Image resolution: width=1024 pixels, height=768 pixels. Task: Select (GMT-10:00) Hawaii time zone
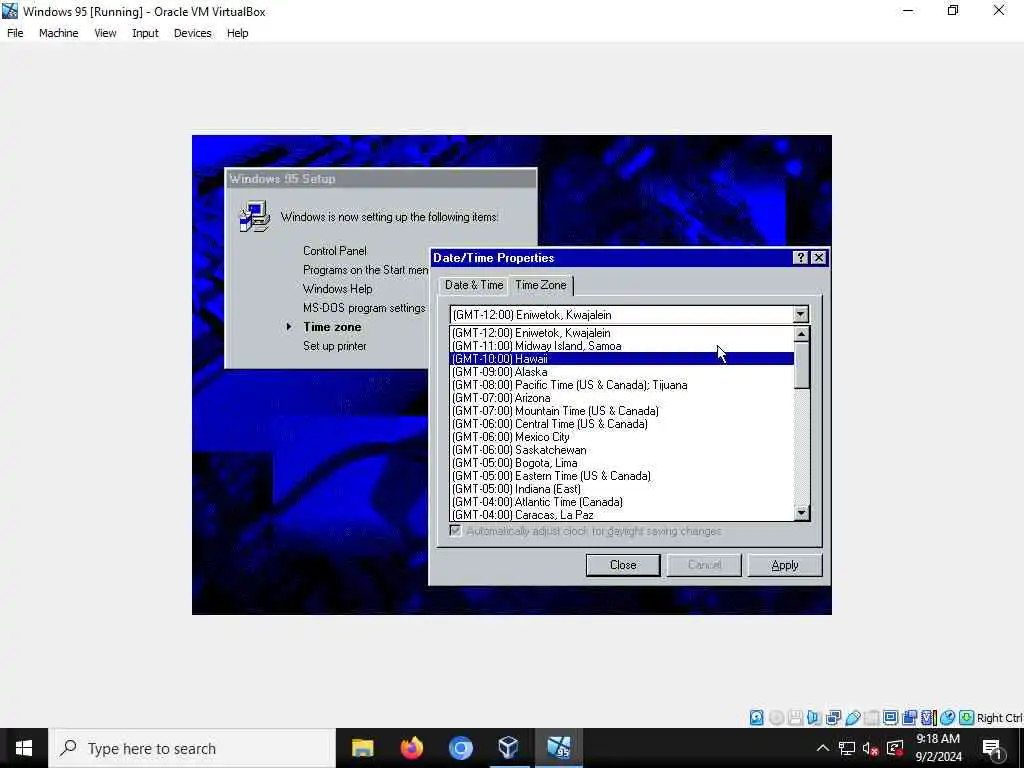[x=621, y=359]
